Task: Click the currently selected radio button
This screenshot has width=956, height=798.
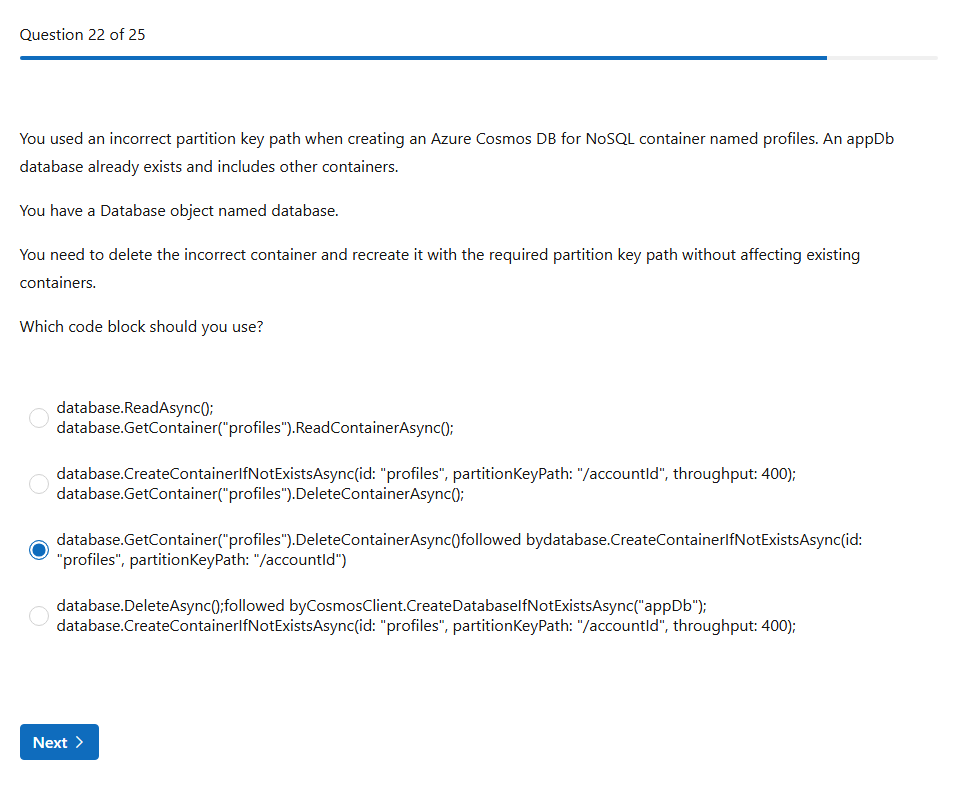Action: pos(39,550)
